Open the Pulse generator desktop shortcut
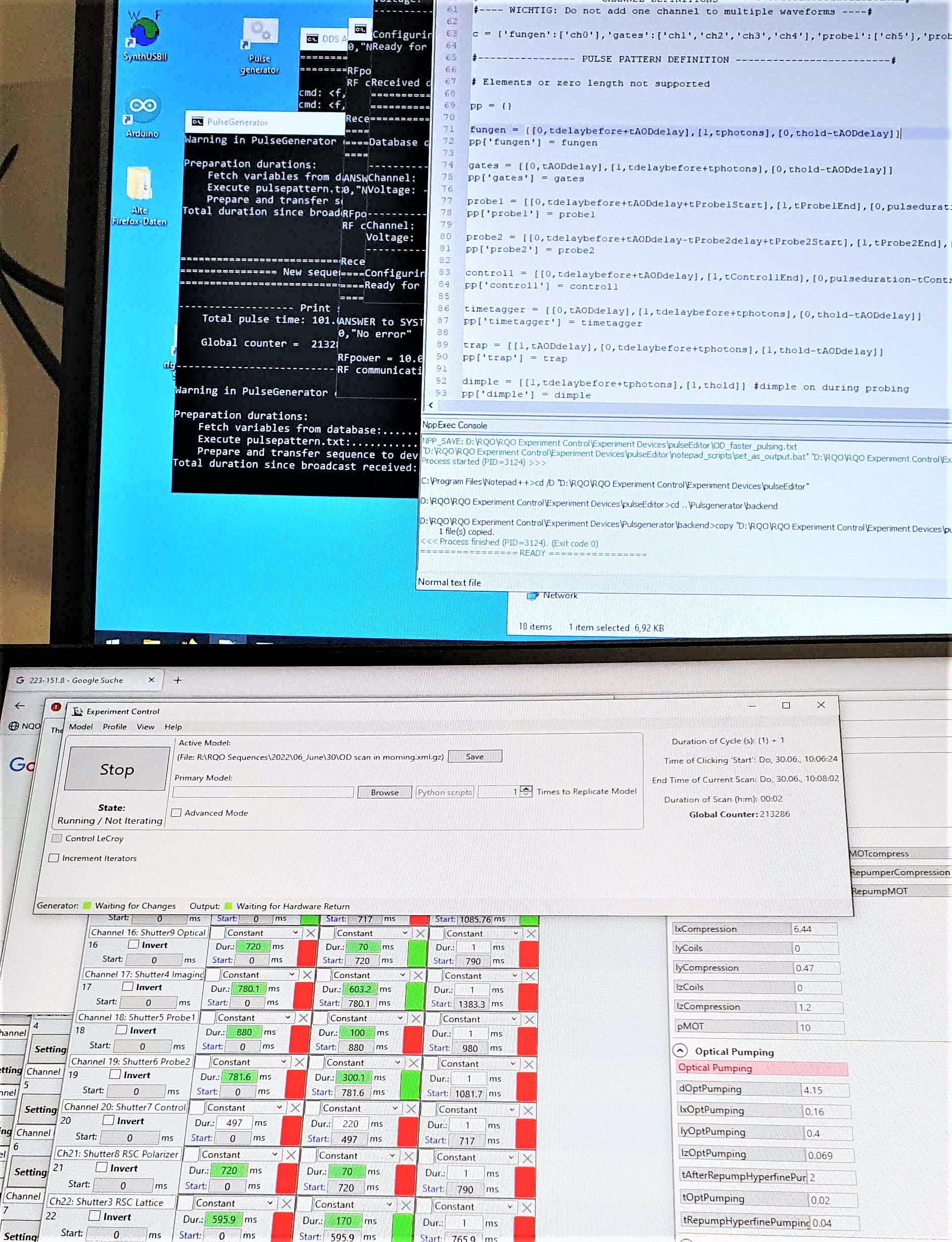The image size is (952, 1242). point(259,45)
